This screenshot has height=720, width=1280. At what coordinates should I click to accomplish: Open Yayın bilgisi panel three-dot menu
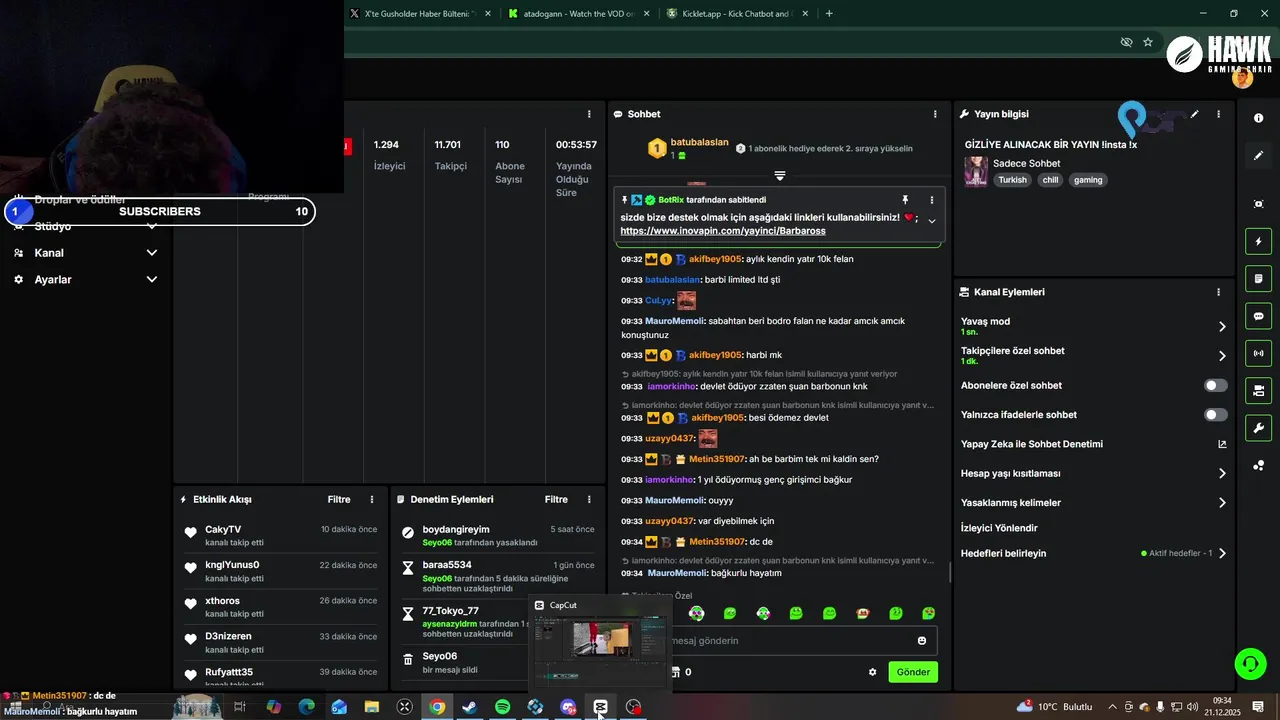coord(1218,114)
